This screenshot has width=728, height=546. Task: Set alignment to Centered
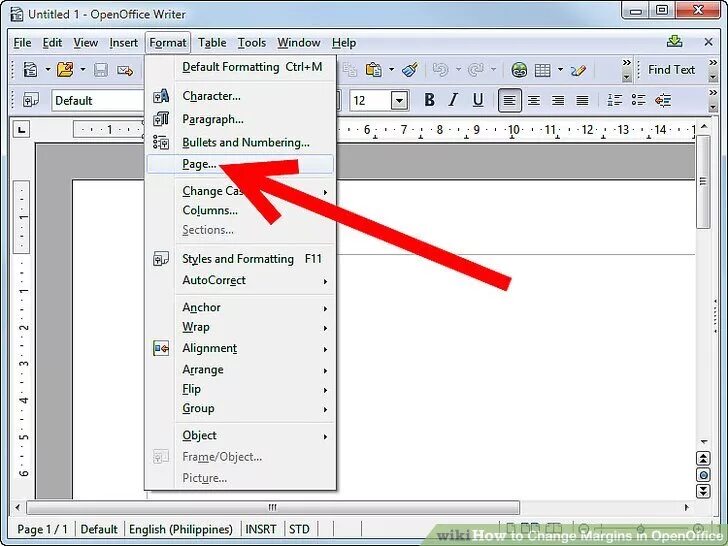click(x=534, y=100)
